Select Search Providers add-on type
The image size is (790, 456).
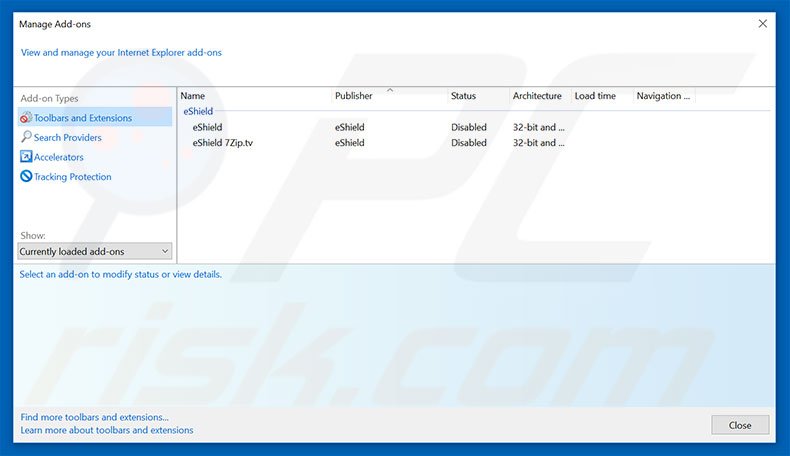(67, 138)
